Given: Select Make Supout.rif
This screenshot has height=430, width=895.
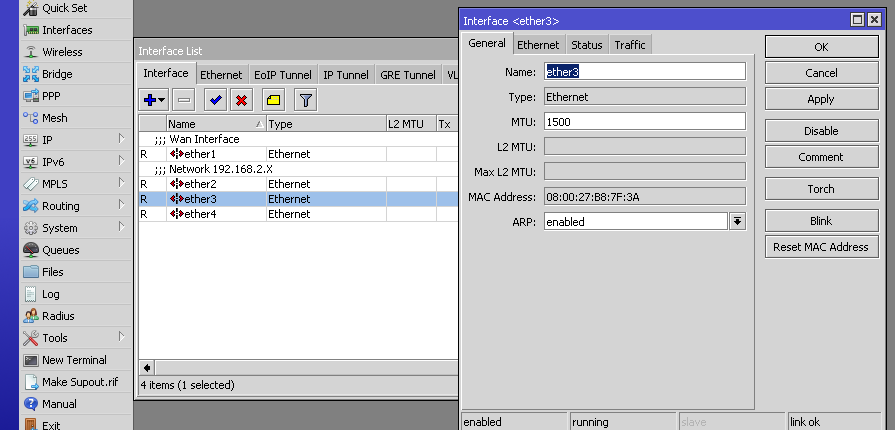Looking at the screenshot, I should pos(76,381).
